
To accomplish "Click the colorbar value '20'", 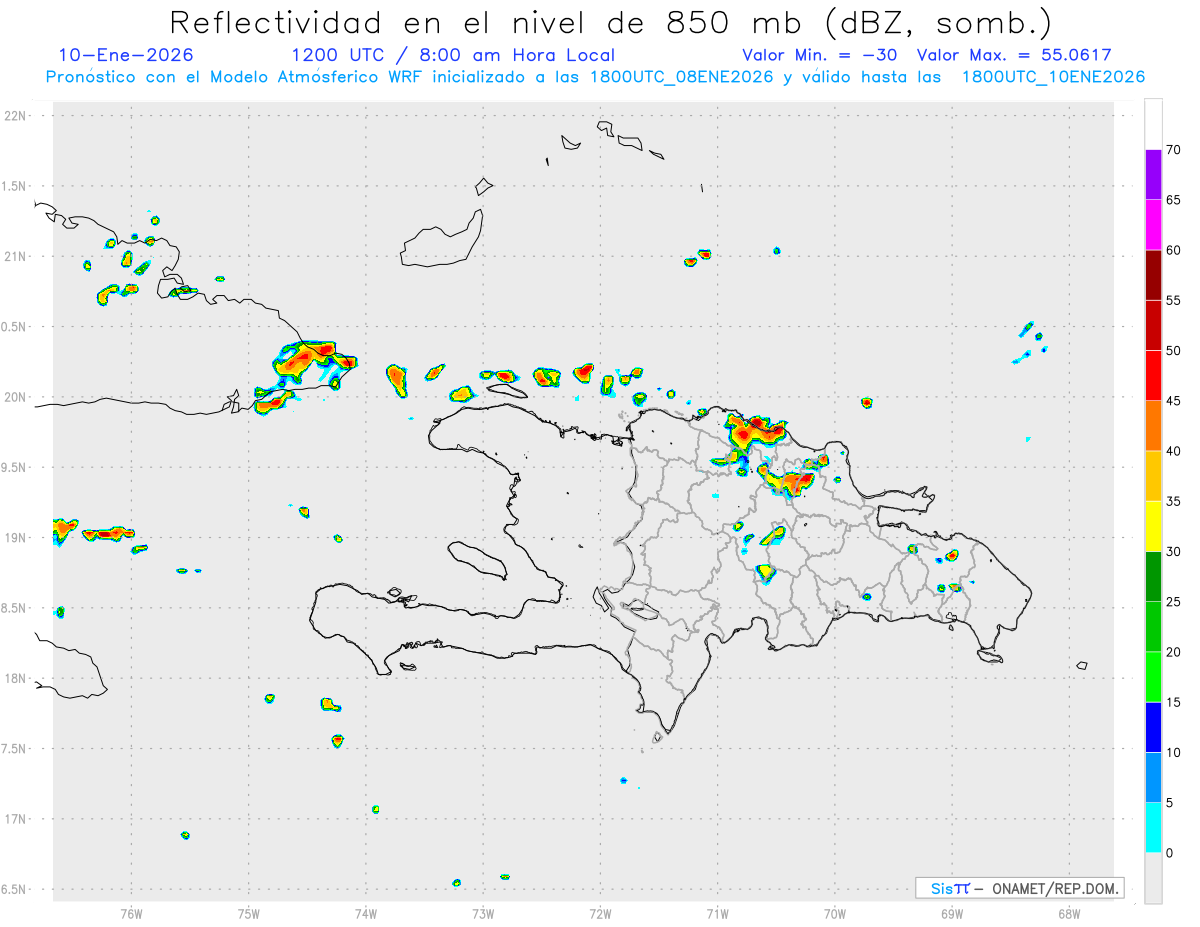I will tap(1173, 652).
